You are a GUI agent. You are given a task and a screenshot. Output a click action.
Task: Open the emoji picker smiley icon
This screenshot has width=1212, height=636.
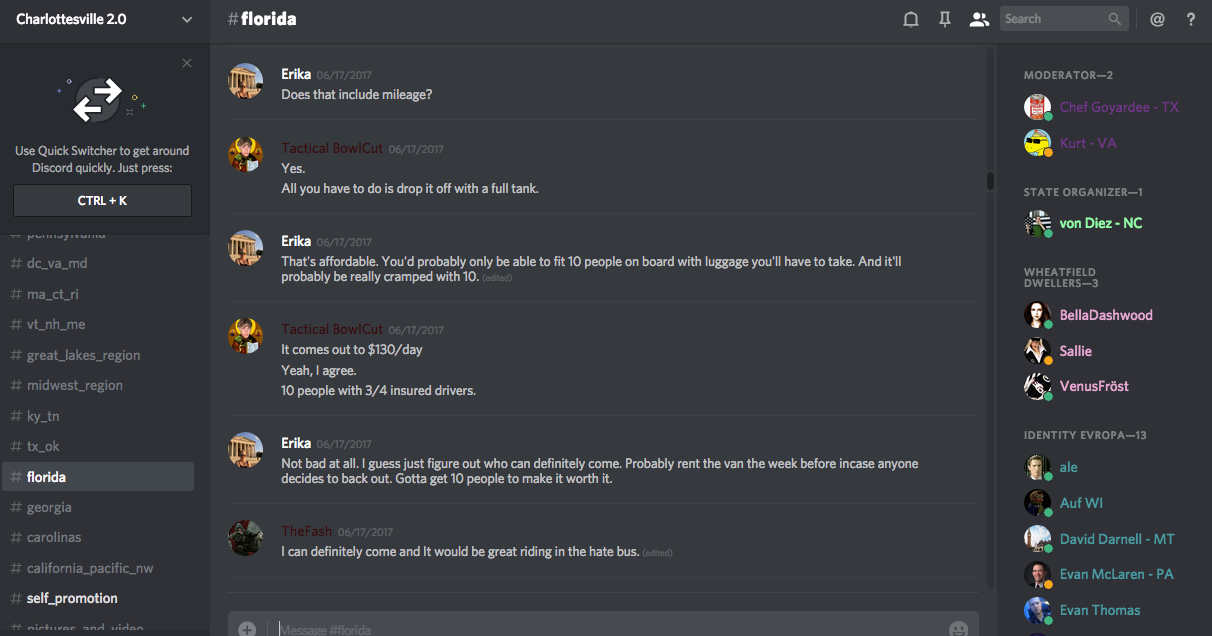point(958,629)
